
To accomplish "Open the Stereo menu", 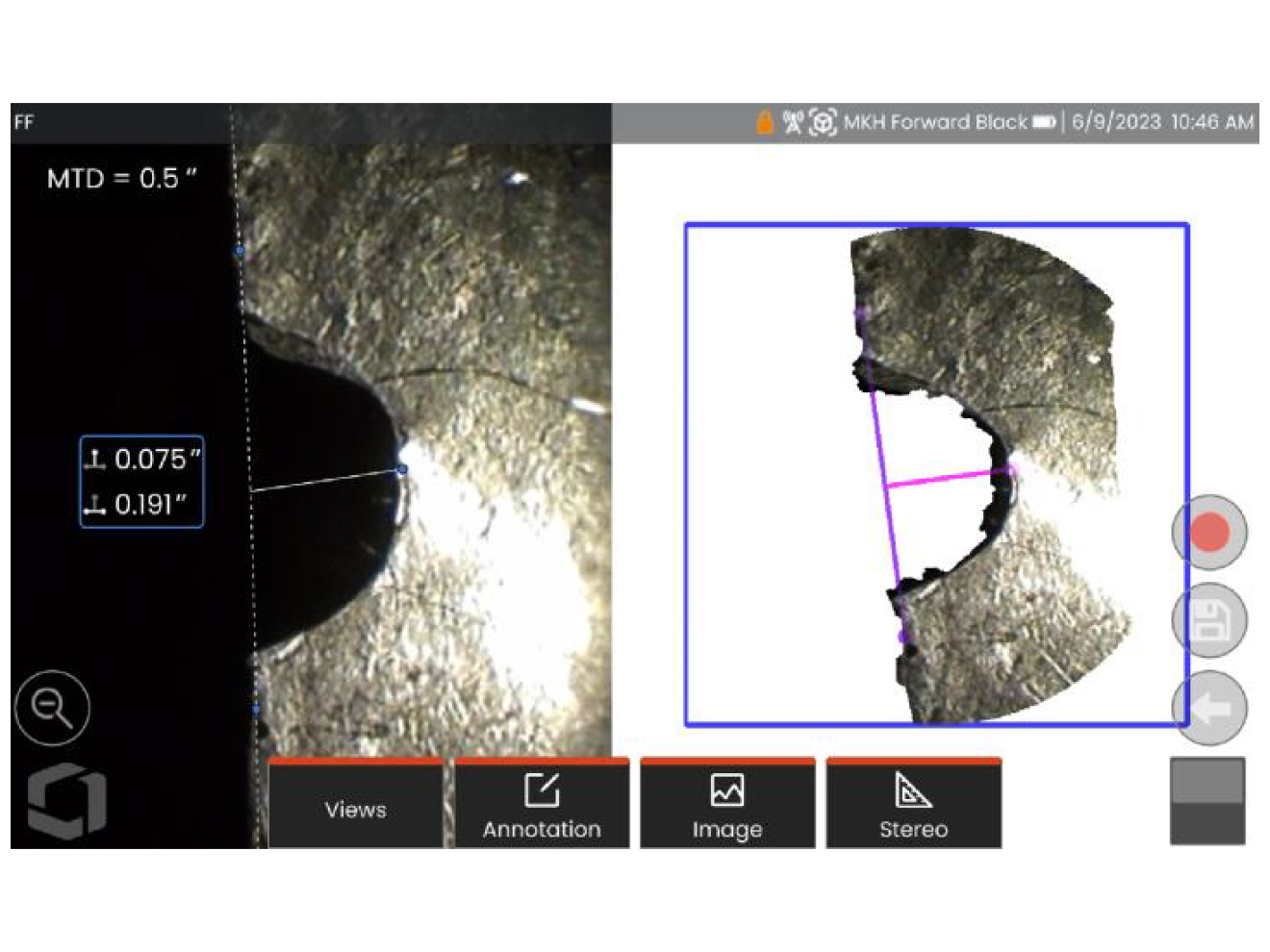I will [x=913, y=806].
